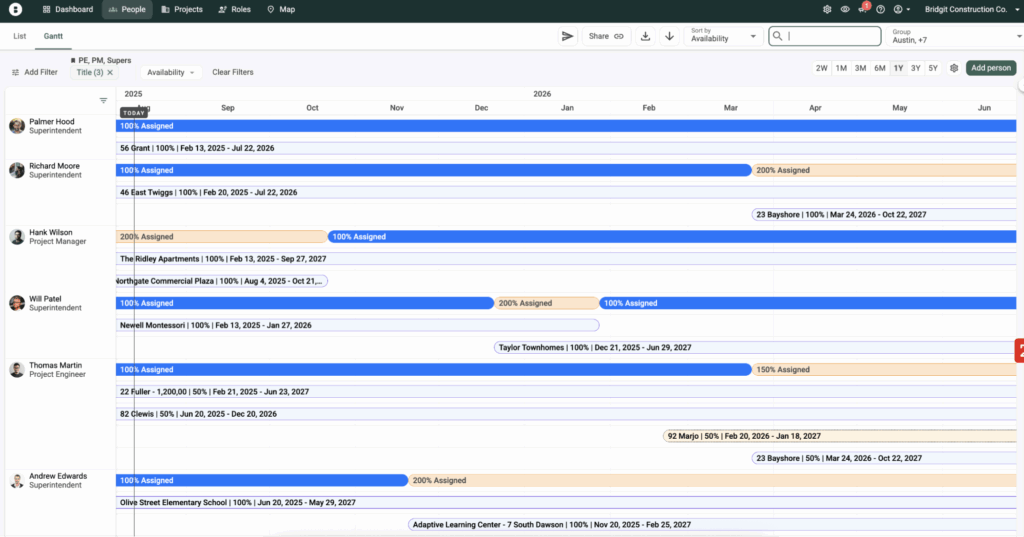Click Palmer Hood's 100% Assigned bar

(566, 126)
